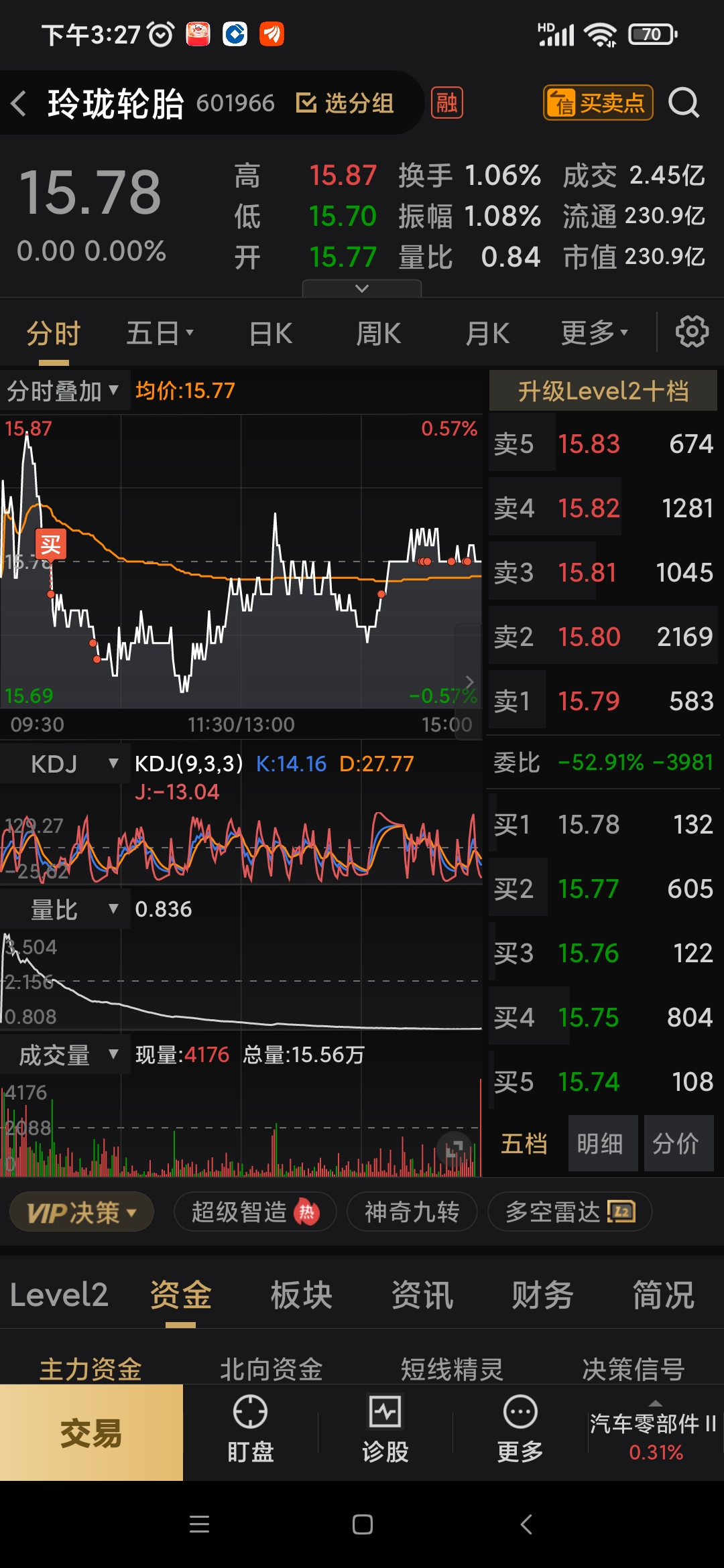Image resolution: width=724 pixels, height=1568 pixels.
Task: Tap the gold 交易 trade button
Action: [91, 1433]
